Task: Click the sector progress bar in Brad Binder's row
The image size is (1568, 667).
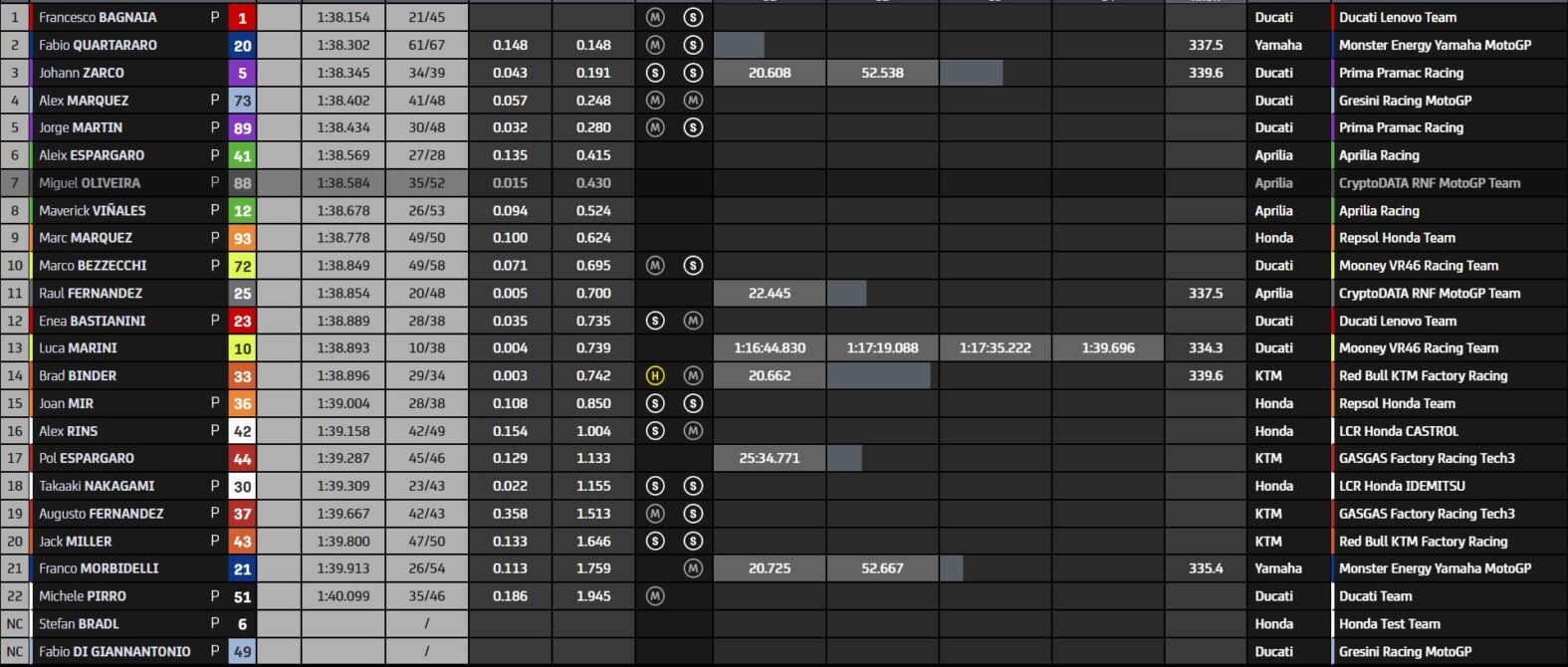Action: 879,375
